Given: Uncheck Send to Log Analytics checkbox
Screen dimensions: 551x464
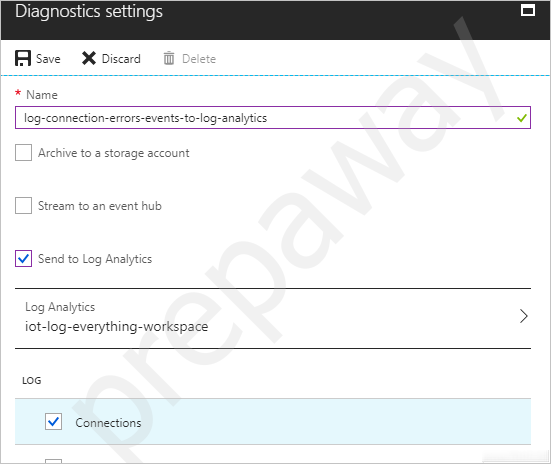Looking at the screenshot, I should [x=24, y=259].
